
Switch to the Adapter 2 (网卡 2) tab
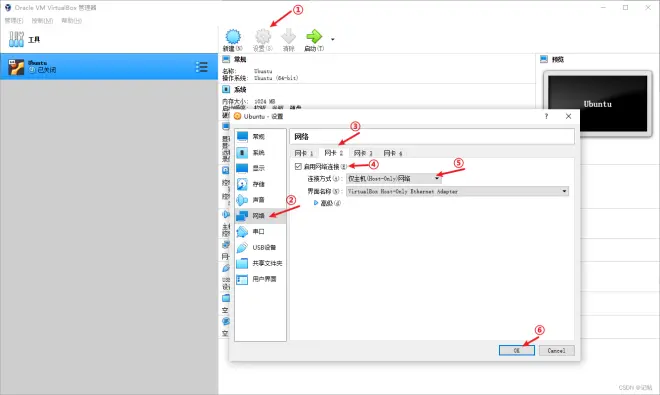click(x=333, y=152)
